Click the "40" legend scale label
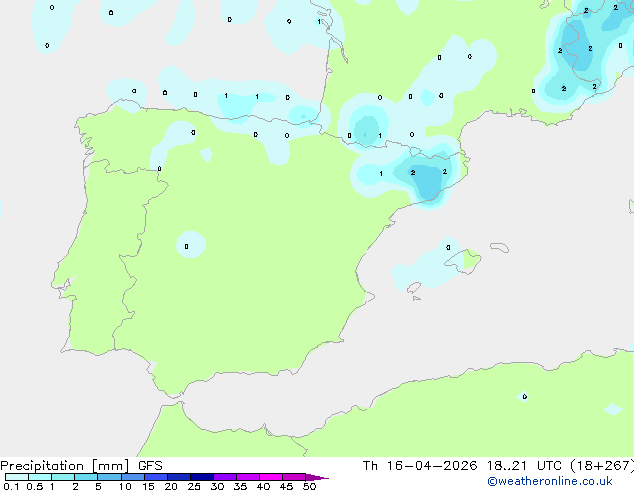This screenshot has width=634, height=490. [x=263, y=486]
